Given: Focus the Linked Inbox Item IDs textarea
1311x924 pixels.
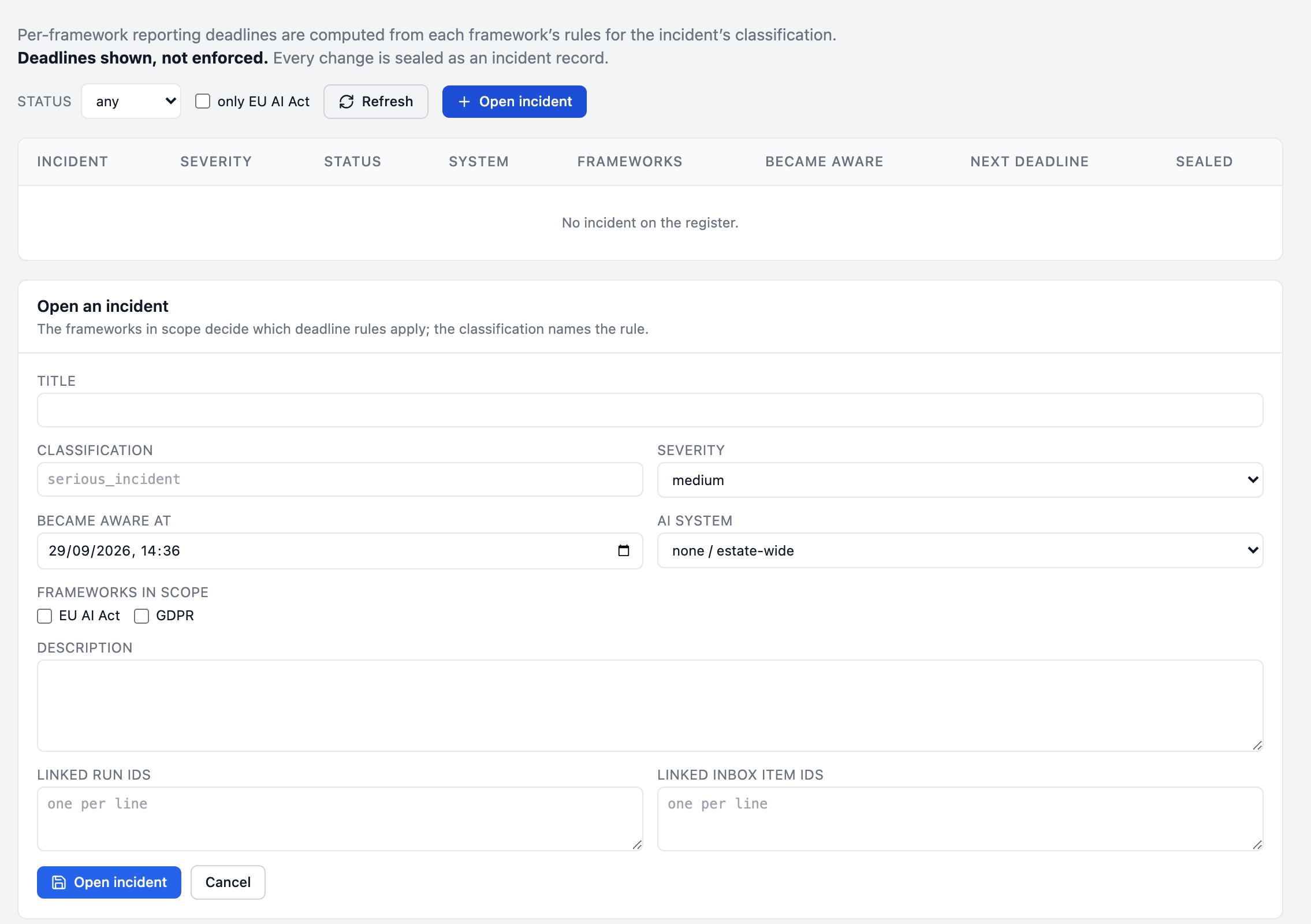Looking at the screenshot, I should pyautogui.click(x=960, y=819).
